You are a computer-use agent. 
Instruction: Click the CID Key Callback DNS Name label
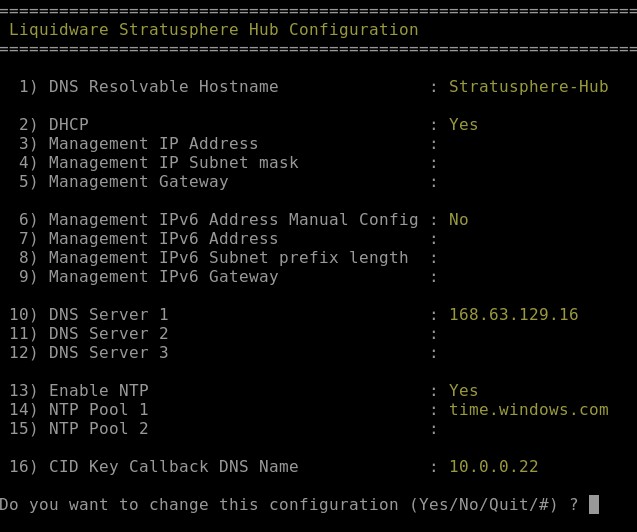[173, 467]
